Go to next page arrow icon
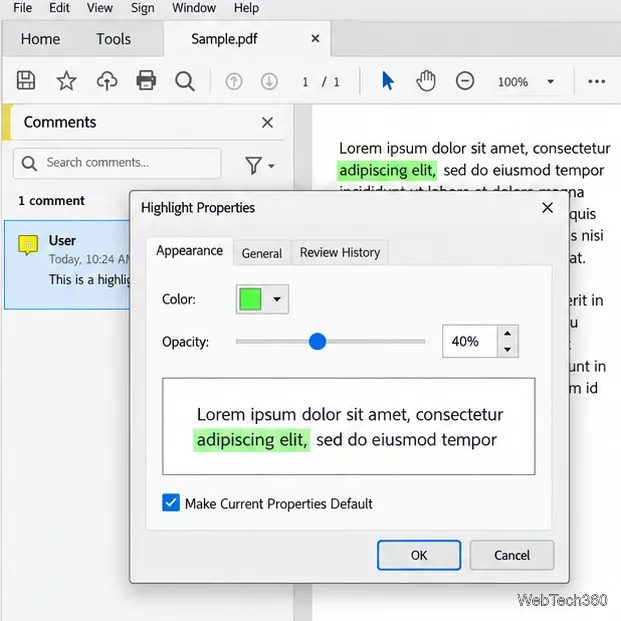 [x=269, y=82]
